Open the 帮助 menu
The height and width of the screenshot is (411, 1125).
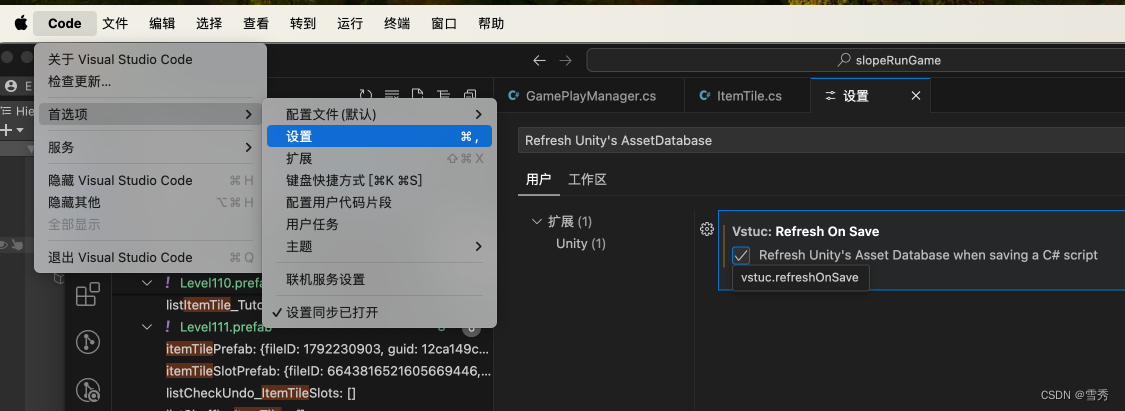(x=491, y=24)
